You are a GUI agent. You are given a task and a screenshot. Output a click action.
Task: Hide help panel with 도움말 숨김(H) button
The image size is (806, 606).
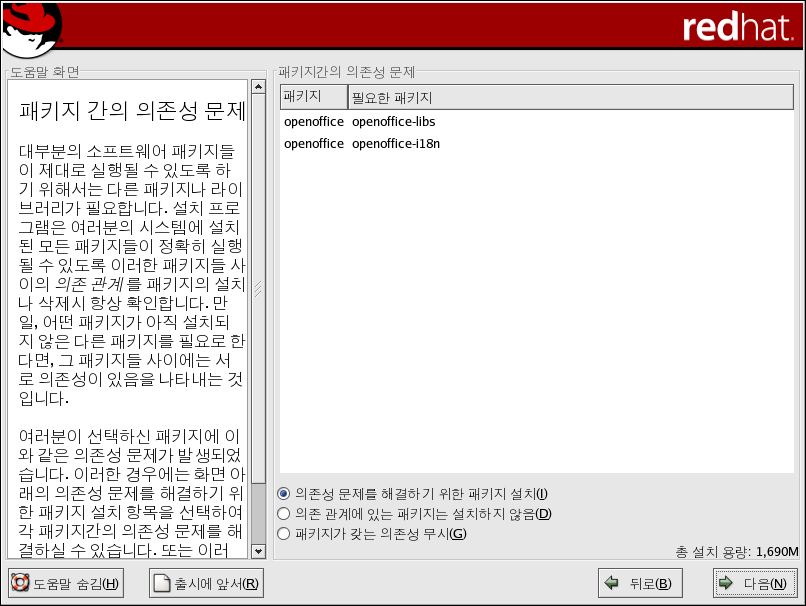[65, 584]
